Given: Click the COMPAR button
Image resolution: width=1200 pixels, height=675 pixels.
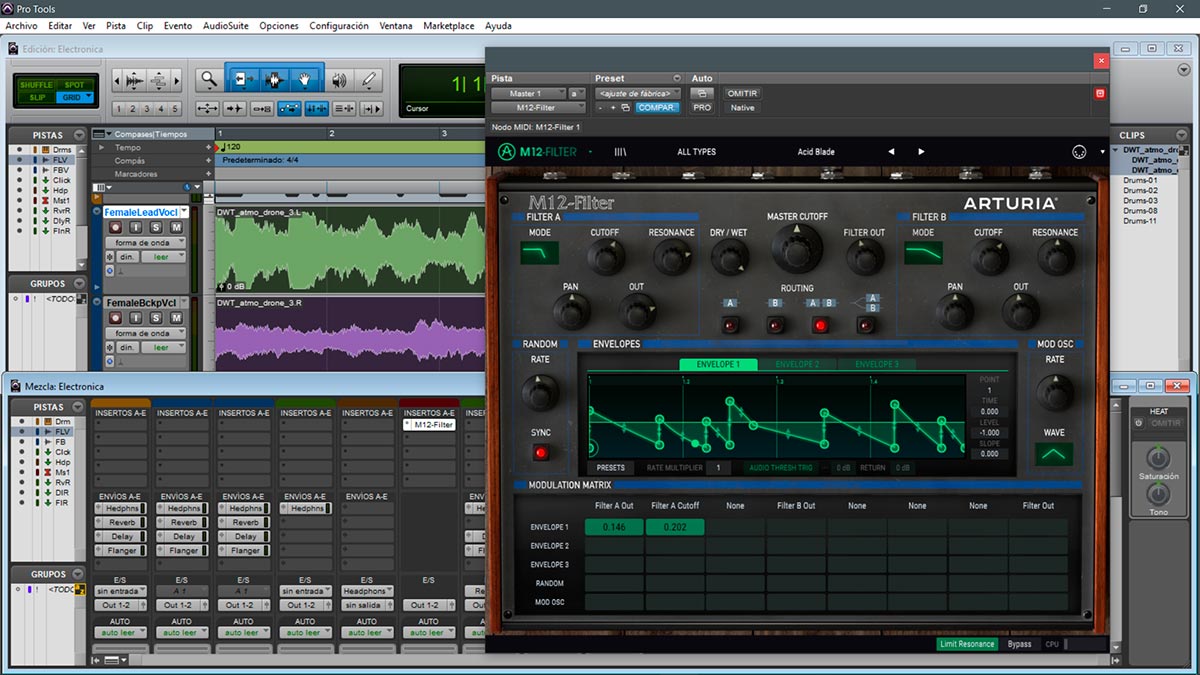Looking at the screenshot, I should 657,108.
